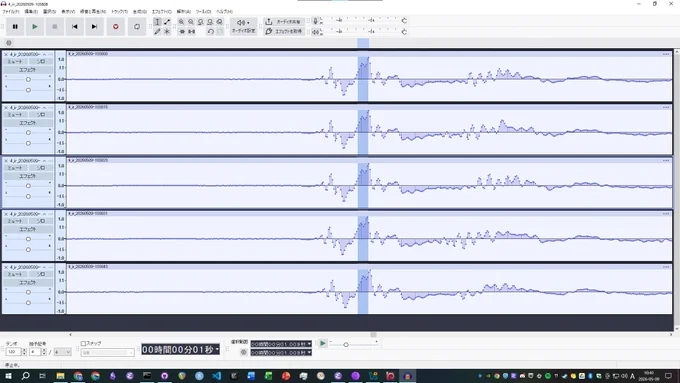
Task: Click the Windows Start button
Action: (x=8, y=376)
